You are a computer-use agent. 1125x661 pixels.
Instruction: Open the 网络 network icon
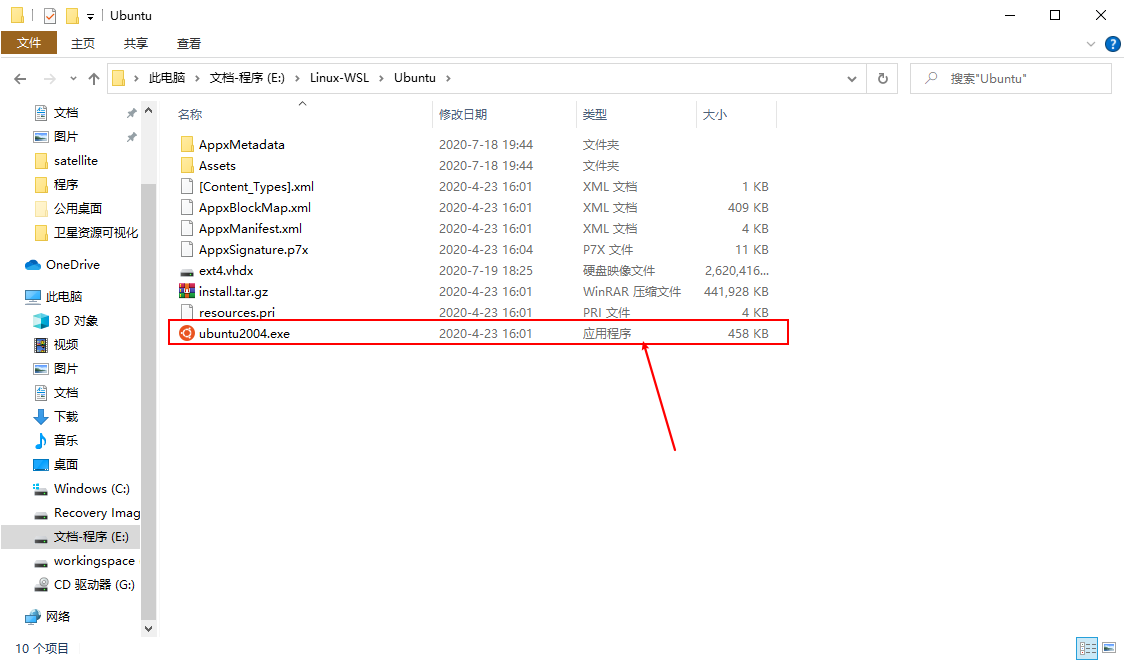32,617
